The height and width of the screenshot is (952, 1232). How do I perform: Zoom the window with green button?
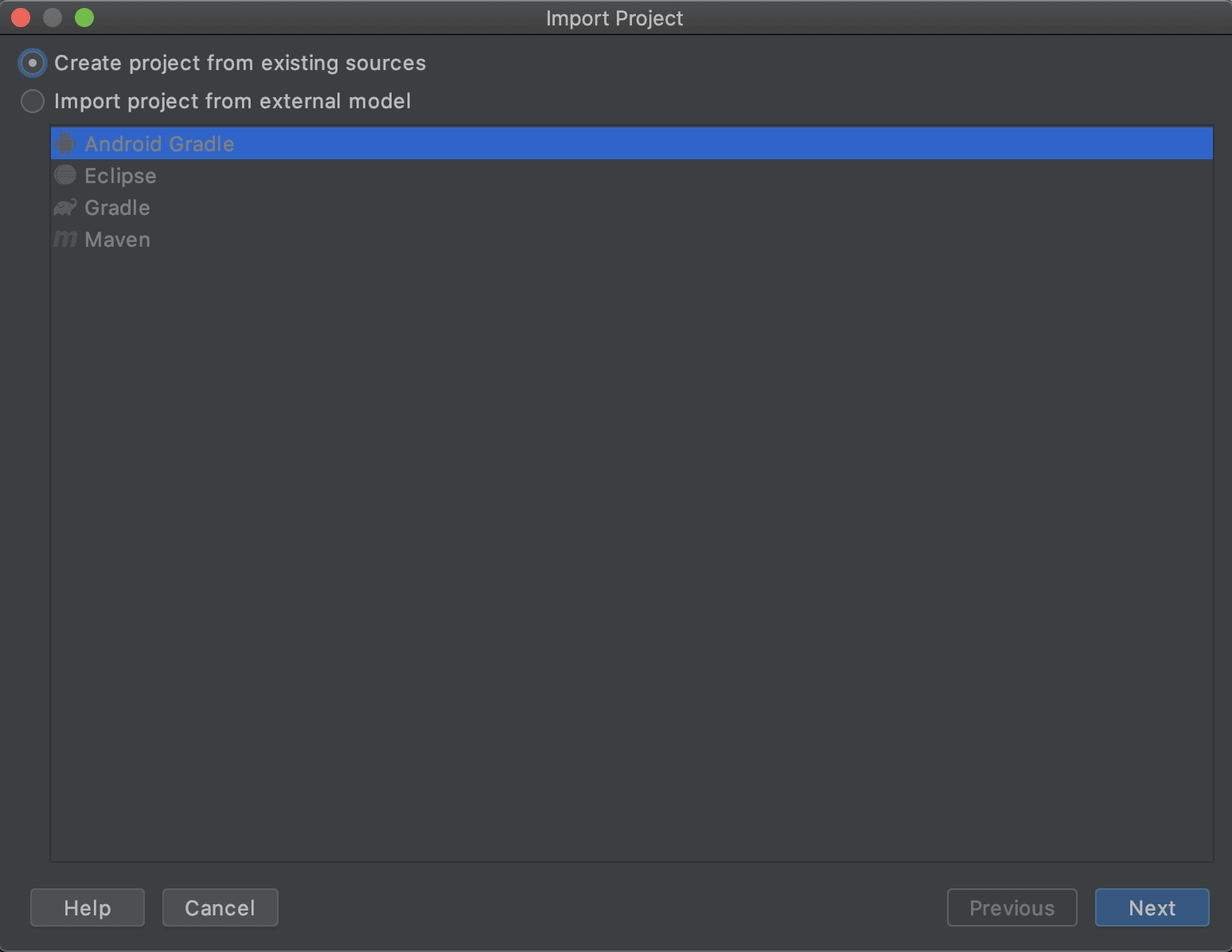coord(84,18)
